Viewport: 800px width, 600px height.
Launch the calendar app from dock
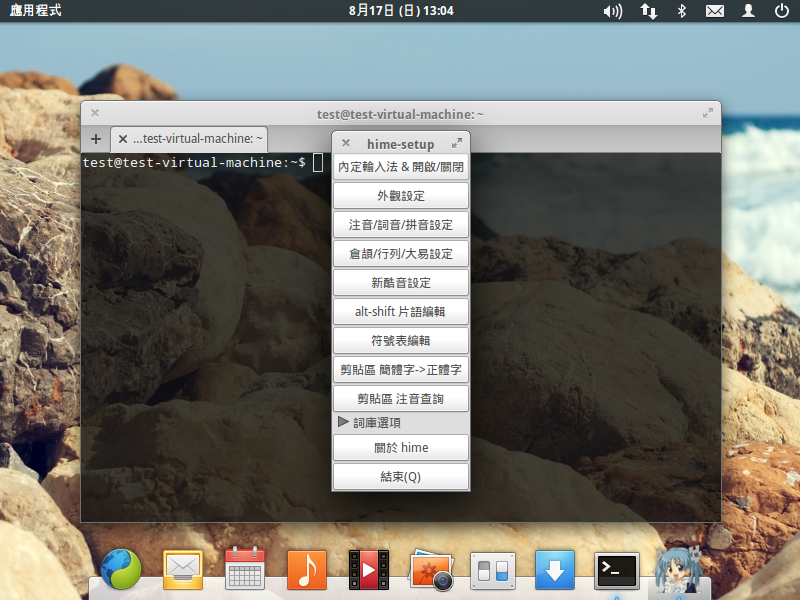tap(245, 568)
